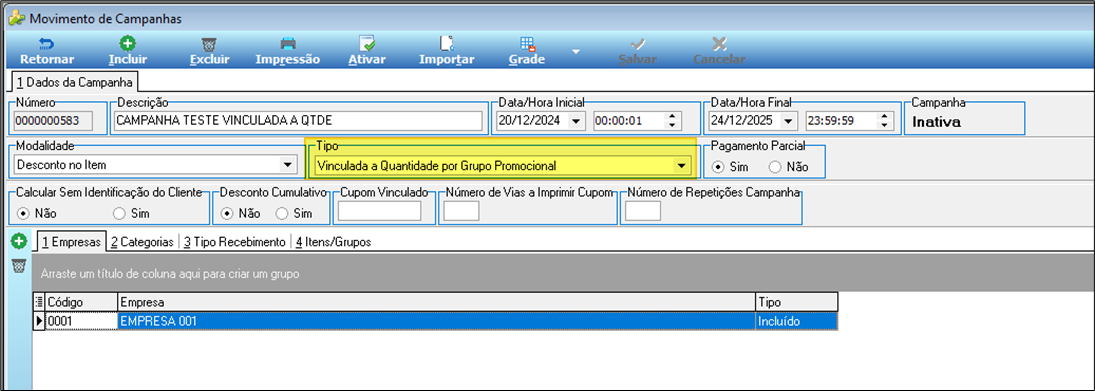Click the initial time field 00:00:01
Screen dimensions: 1095x391
point(629,121)
